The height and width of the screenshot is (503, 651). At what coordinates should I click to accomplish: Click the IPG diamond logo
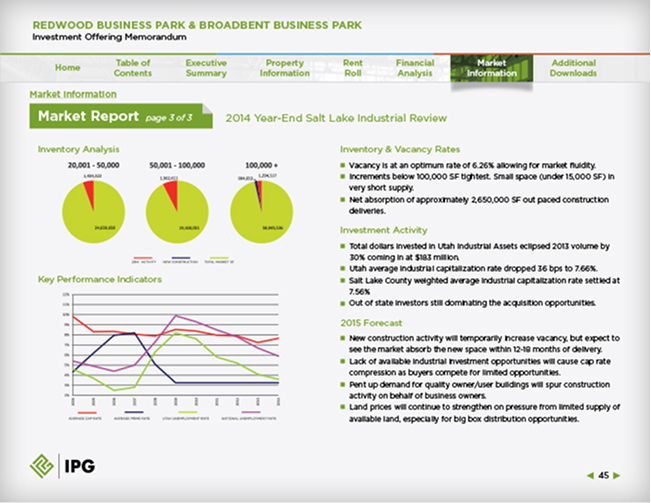[42, 466]
